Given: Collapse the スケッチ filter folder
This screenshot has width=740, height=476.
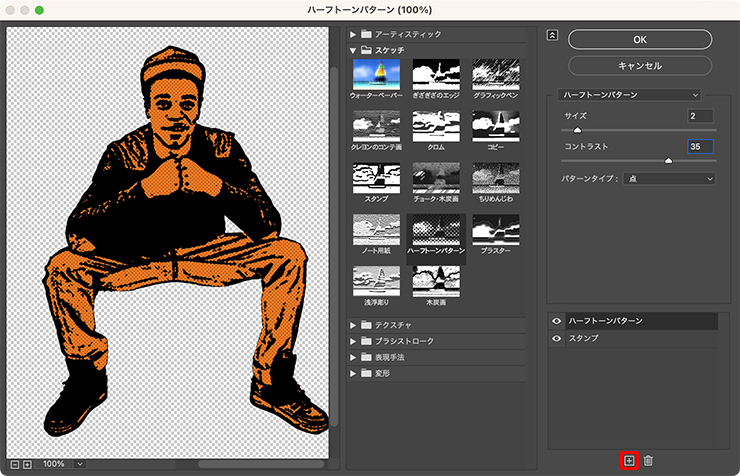Looking at the screenshot, I should tap(353, 49).
